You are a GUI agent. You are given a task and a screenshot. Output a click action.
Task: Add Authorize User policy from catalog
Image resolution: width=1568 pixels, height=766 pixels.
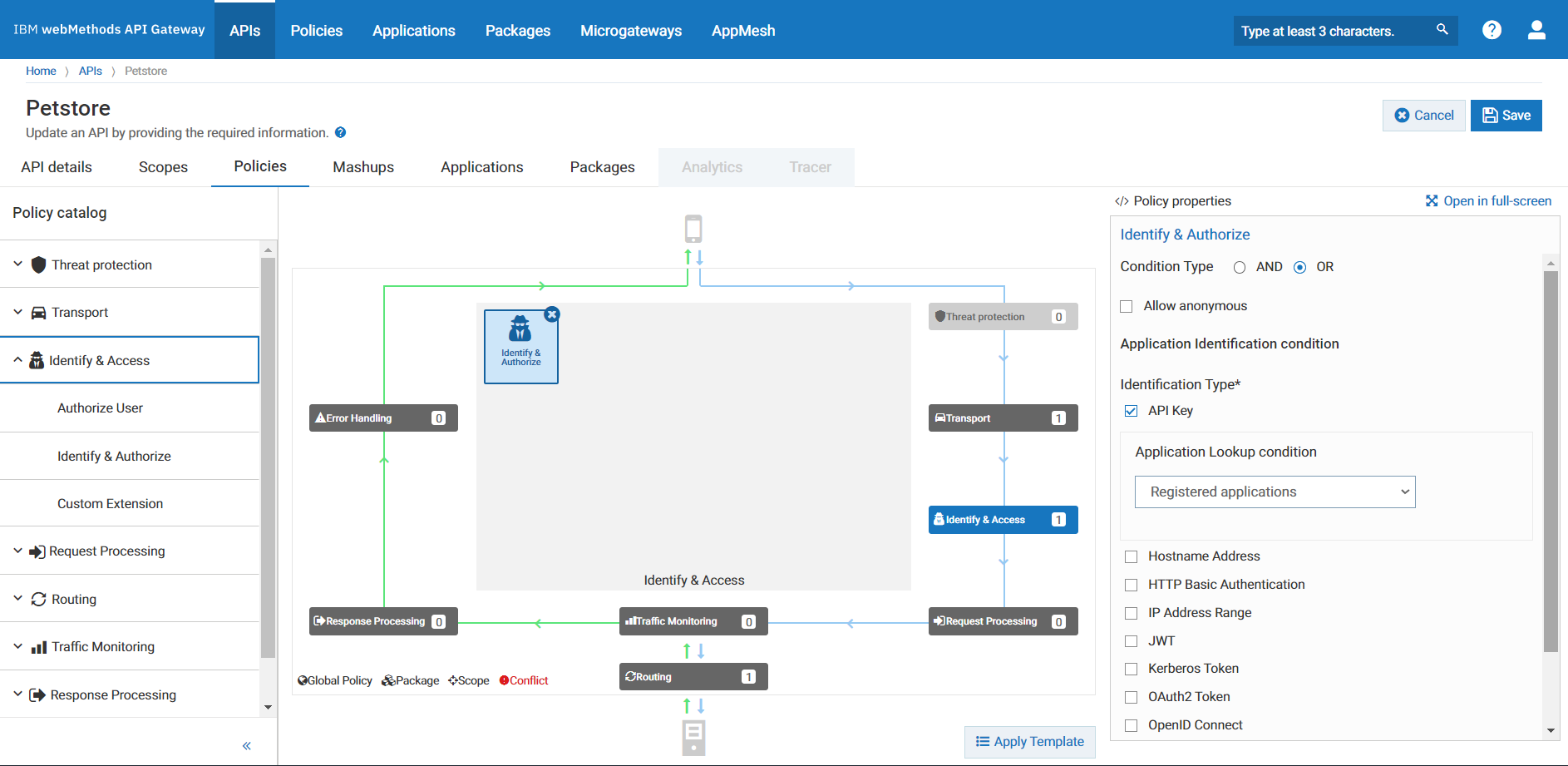[100, 408]
